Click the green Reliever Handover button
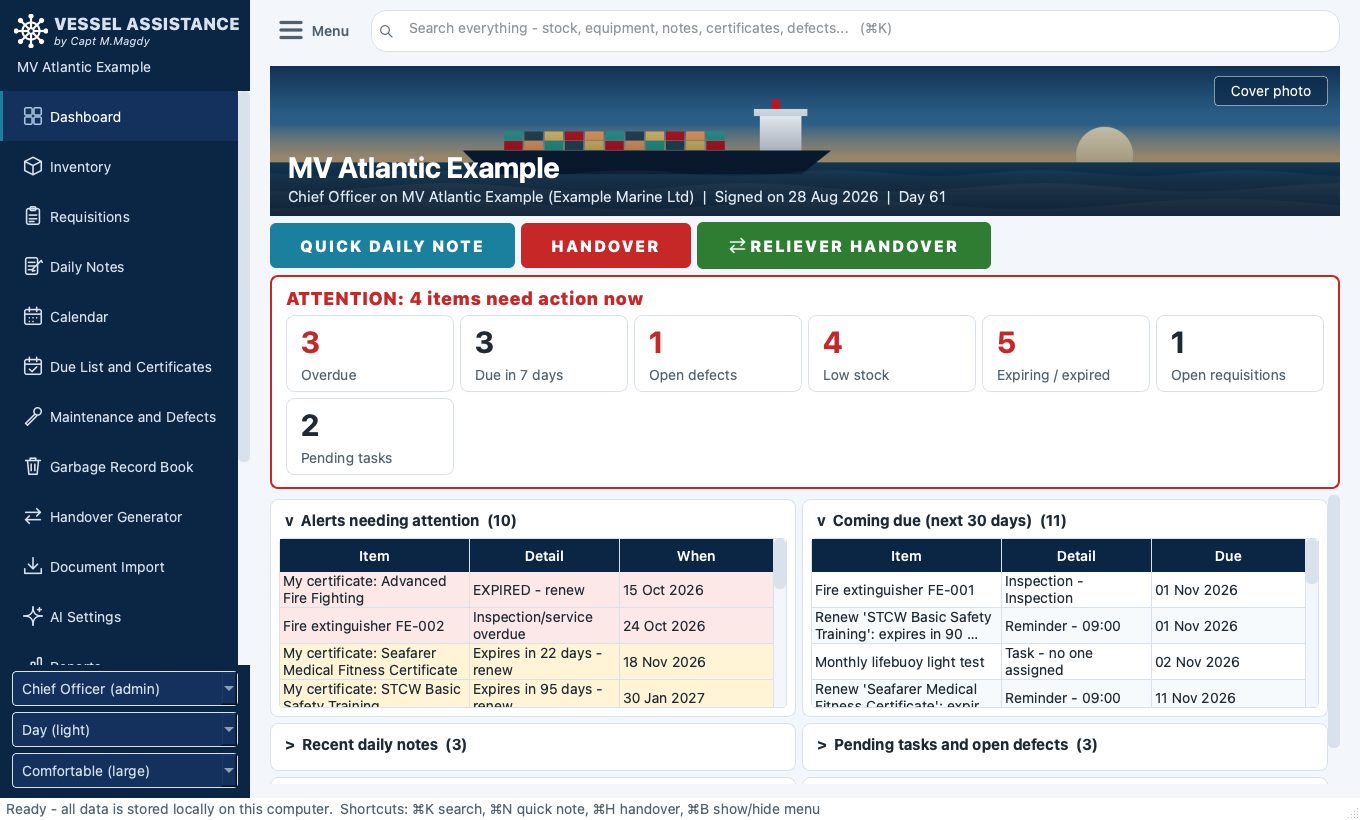 844,246
